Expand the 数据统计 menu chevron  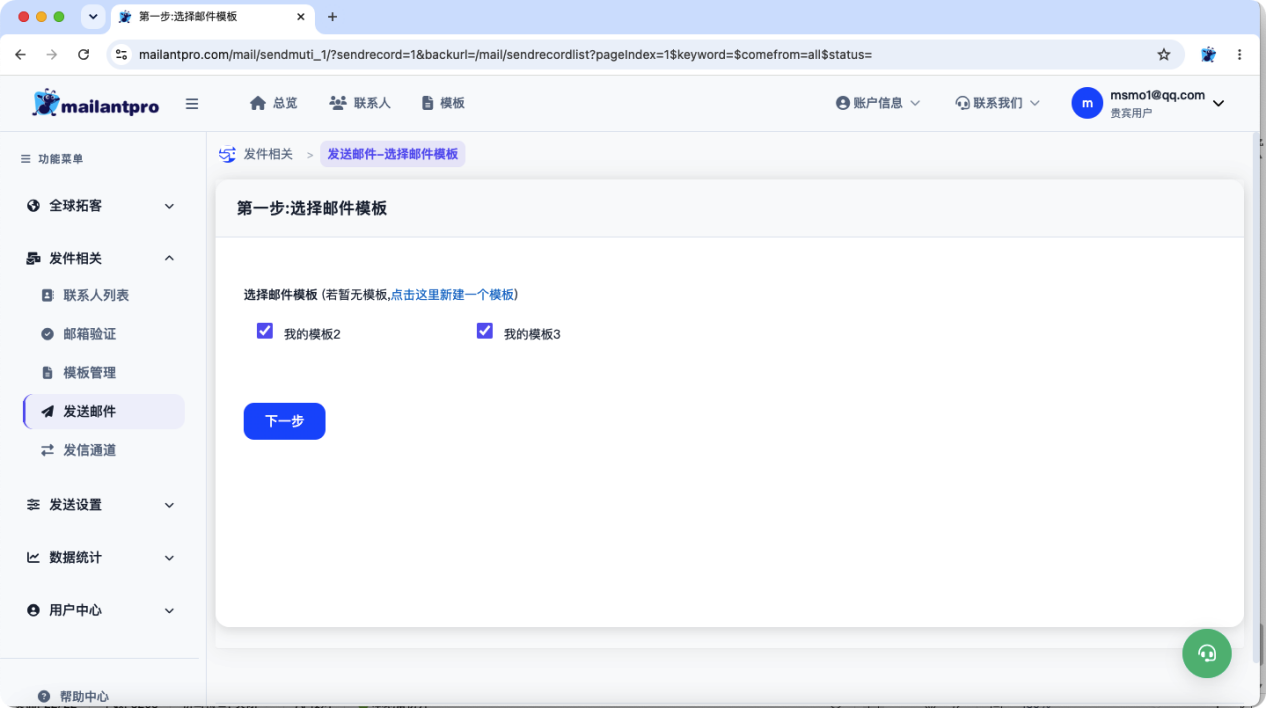[169, 558]
